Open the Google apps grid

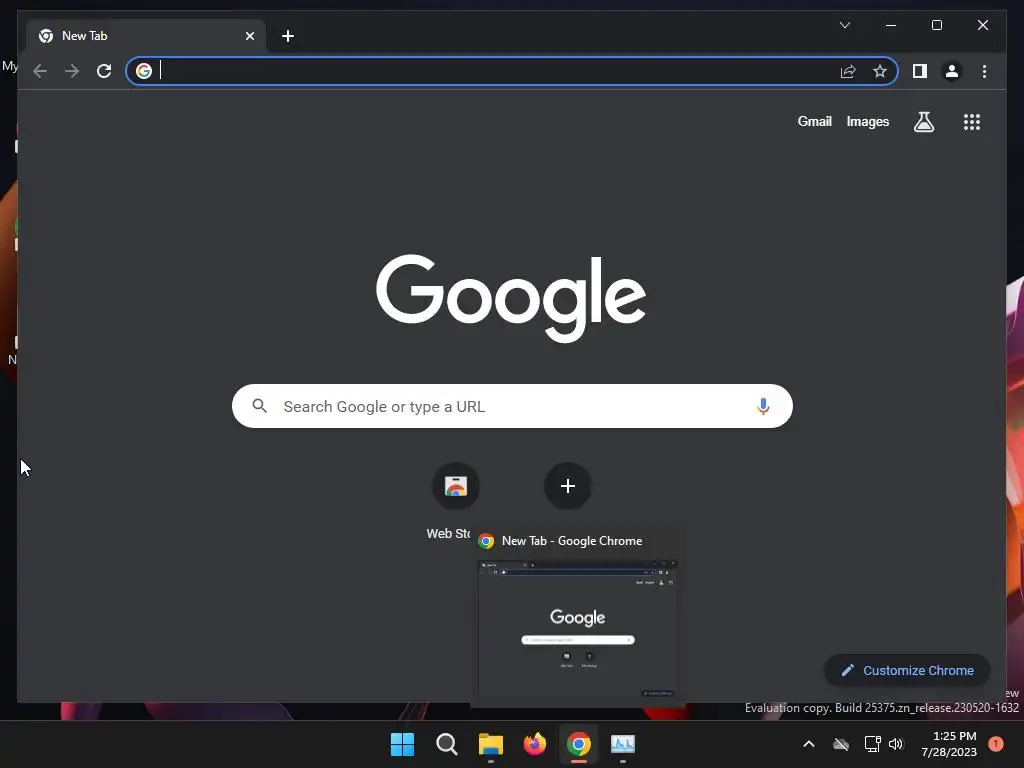tap(972, 122)
